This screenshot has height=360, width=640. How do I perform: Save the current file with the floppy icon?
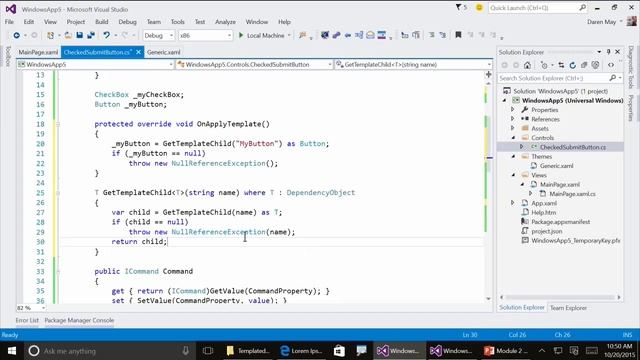tap(80, 36)
